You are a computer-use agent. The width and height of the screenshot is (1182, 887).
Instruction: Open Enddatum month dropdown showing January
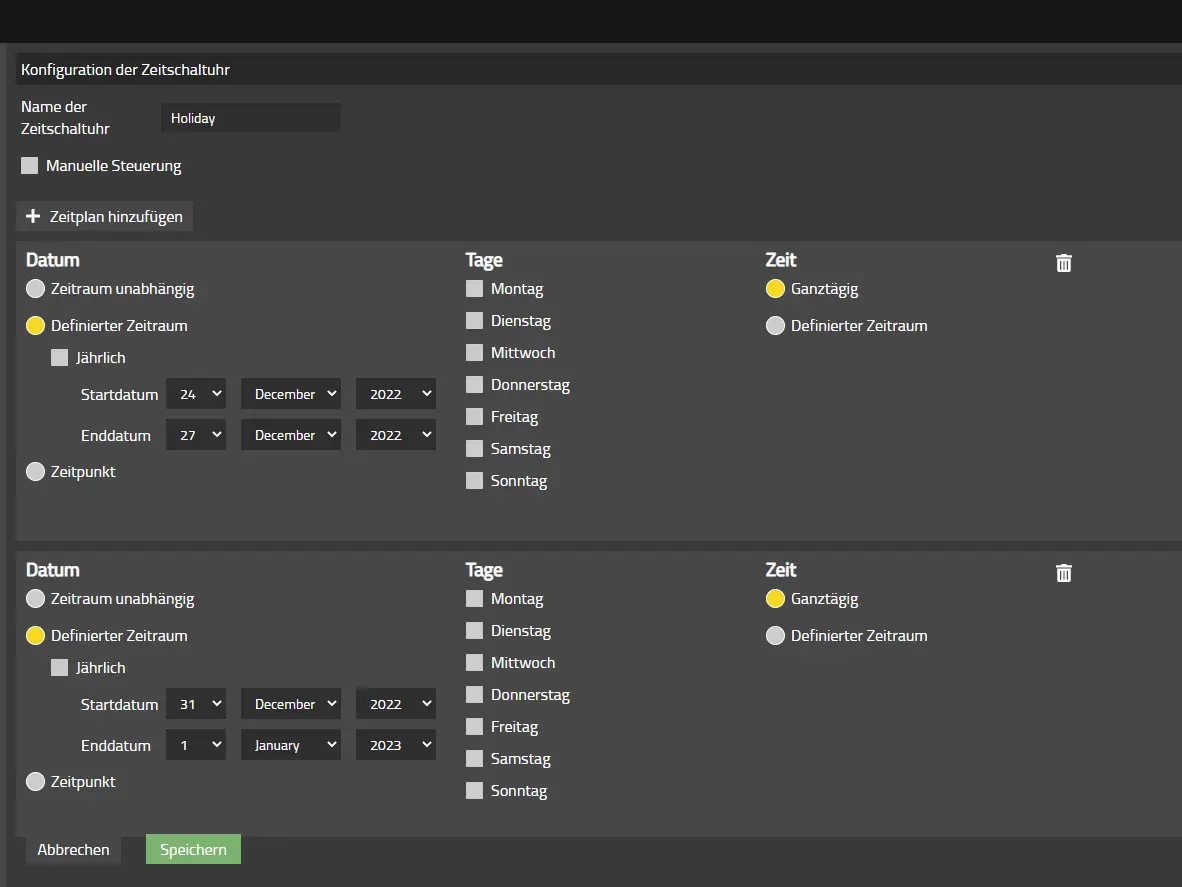click(291, 745)
